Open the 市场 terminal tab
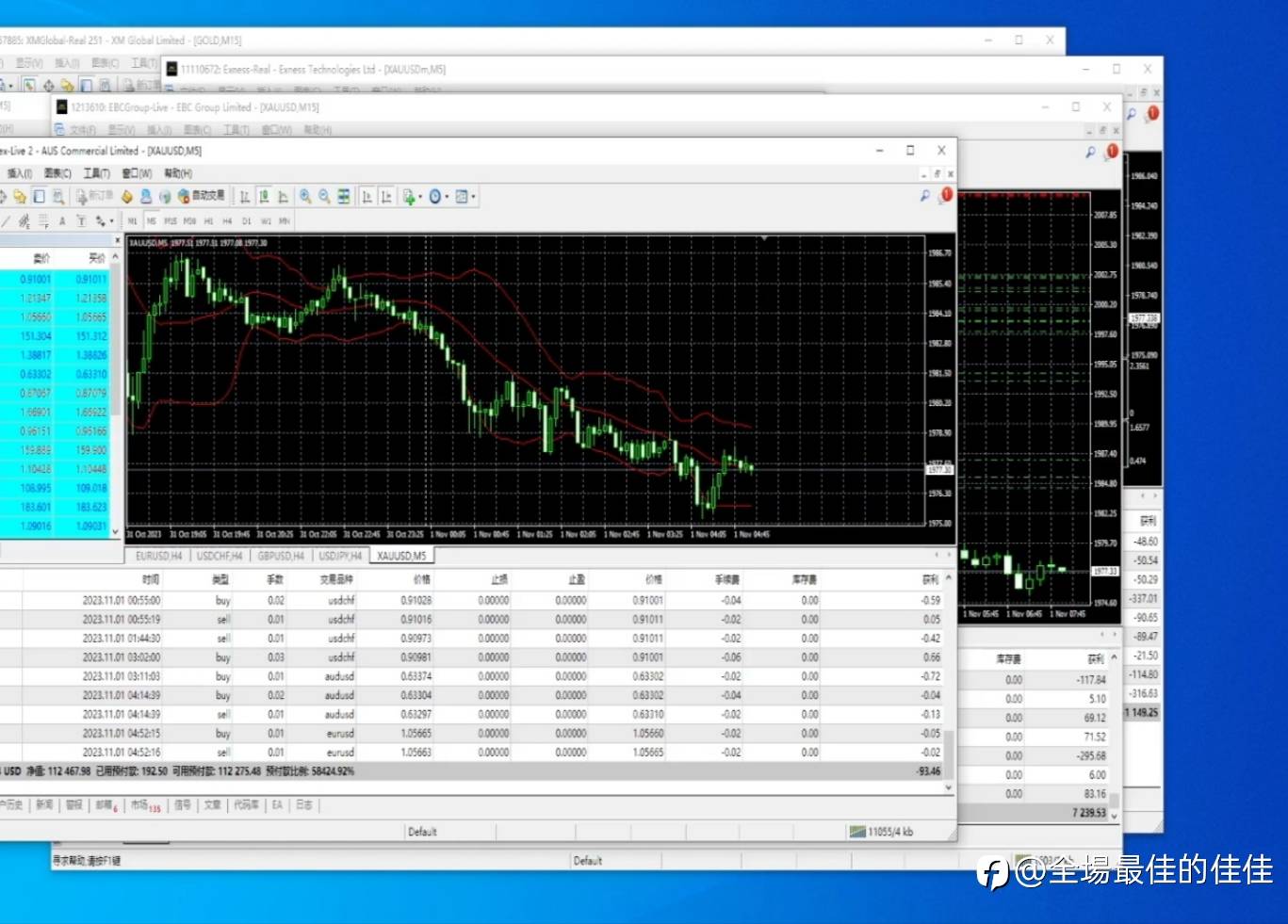The width and height of the screenshot is (1288, 924). click(x=145, y=805)
